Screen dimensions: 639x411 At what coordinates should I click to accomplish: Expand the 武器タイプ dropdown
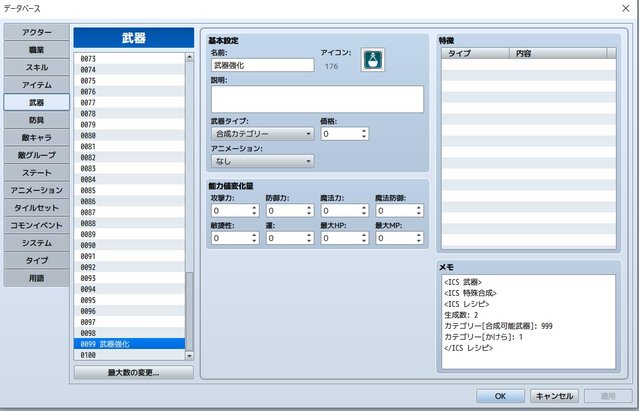tap(262, 134)
